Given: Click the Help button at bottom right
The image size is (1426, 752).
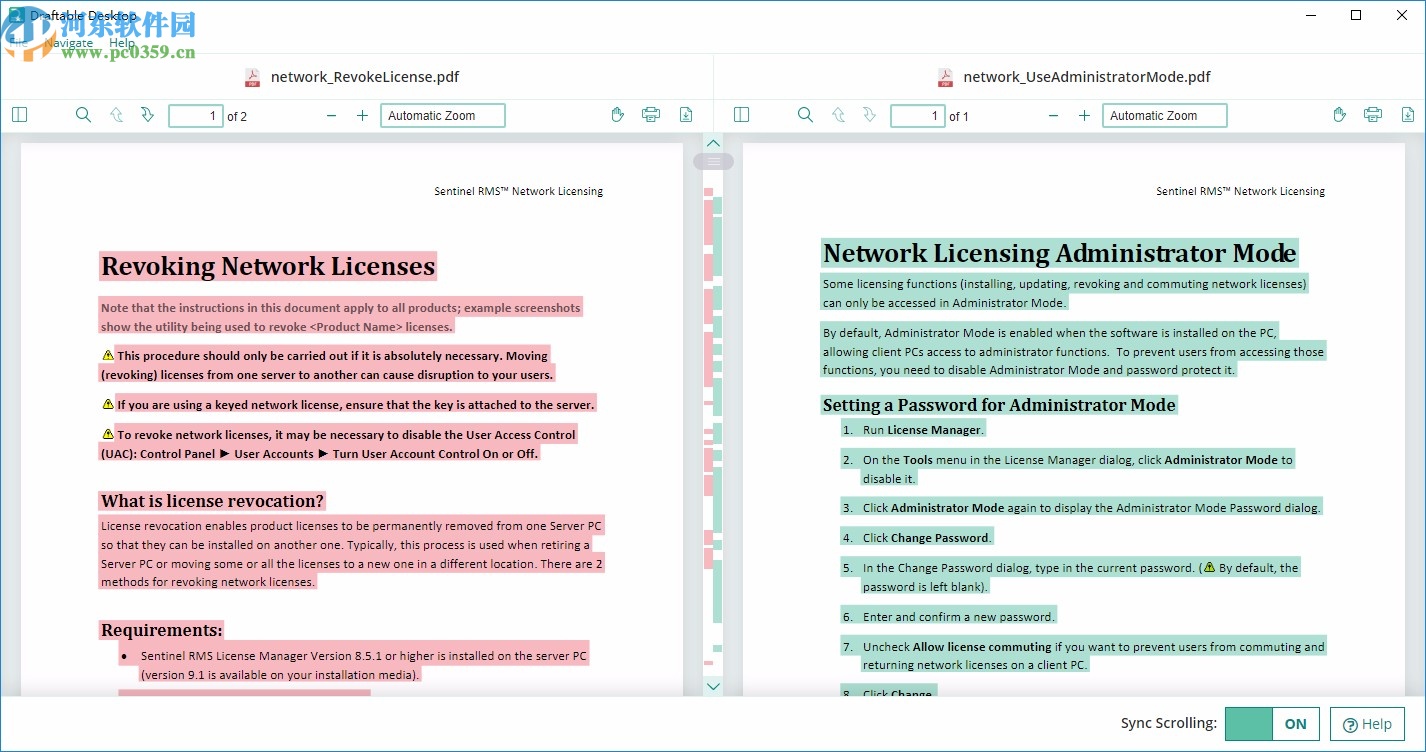Looking at the screenshot, I should (1367, 724).
